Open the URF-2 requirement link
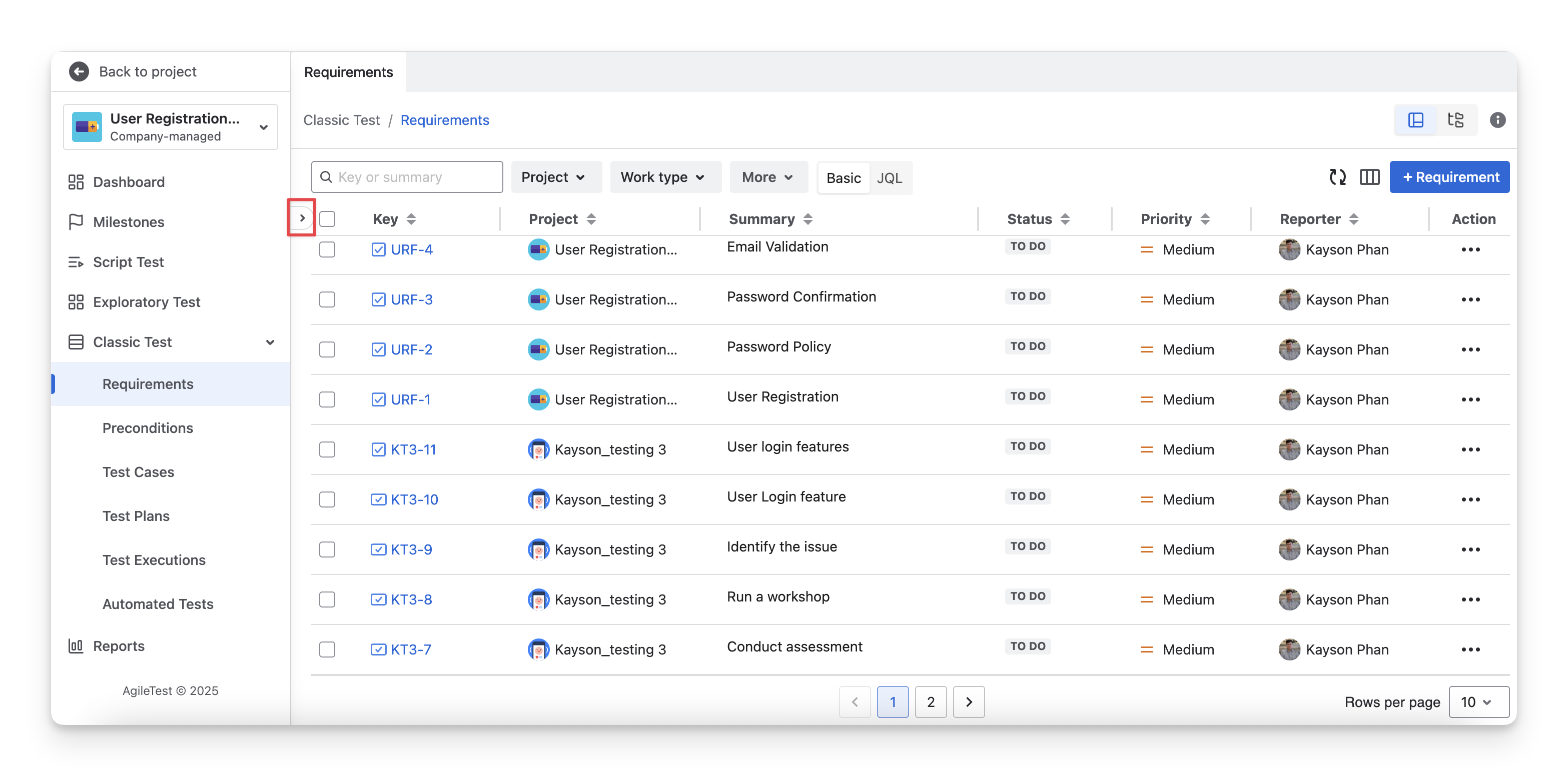 411,349
